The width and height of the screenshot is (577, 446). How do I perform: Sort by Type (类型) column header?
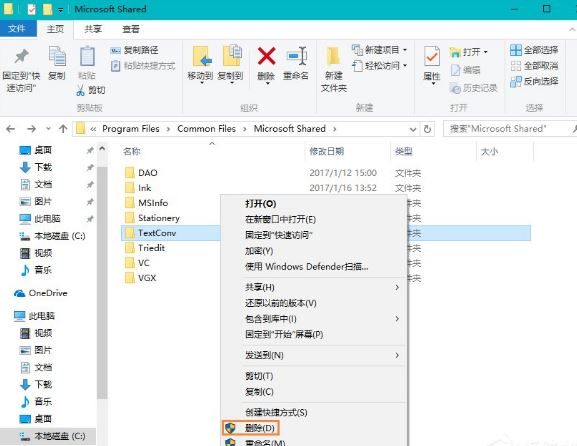coord(403,151)
